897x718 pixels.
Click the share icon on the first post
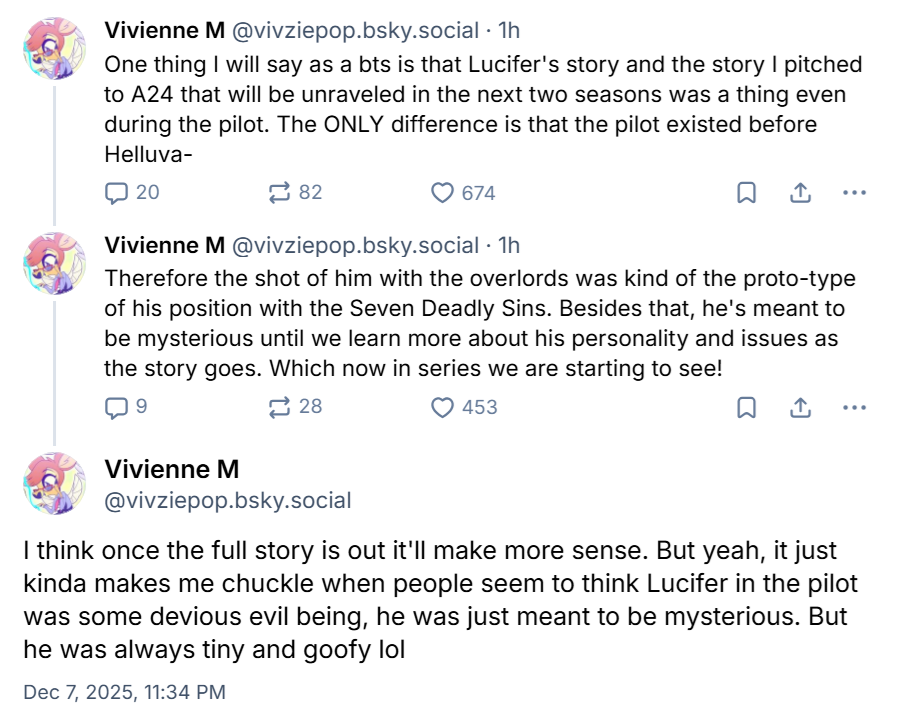tap(799, 192)
